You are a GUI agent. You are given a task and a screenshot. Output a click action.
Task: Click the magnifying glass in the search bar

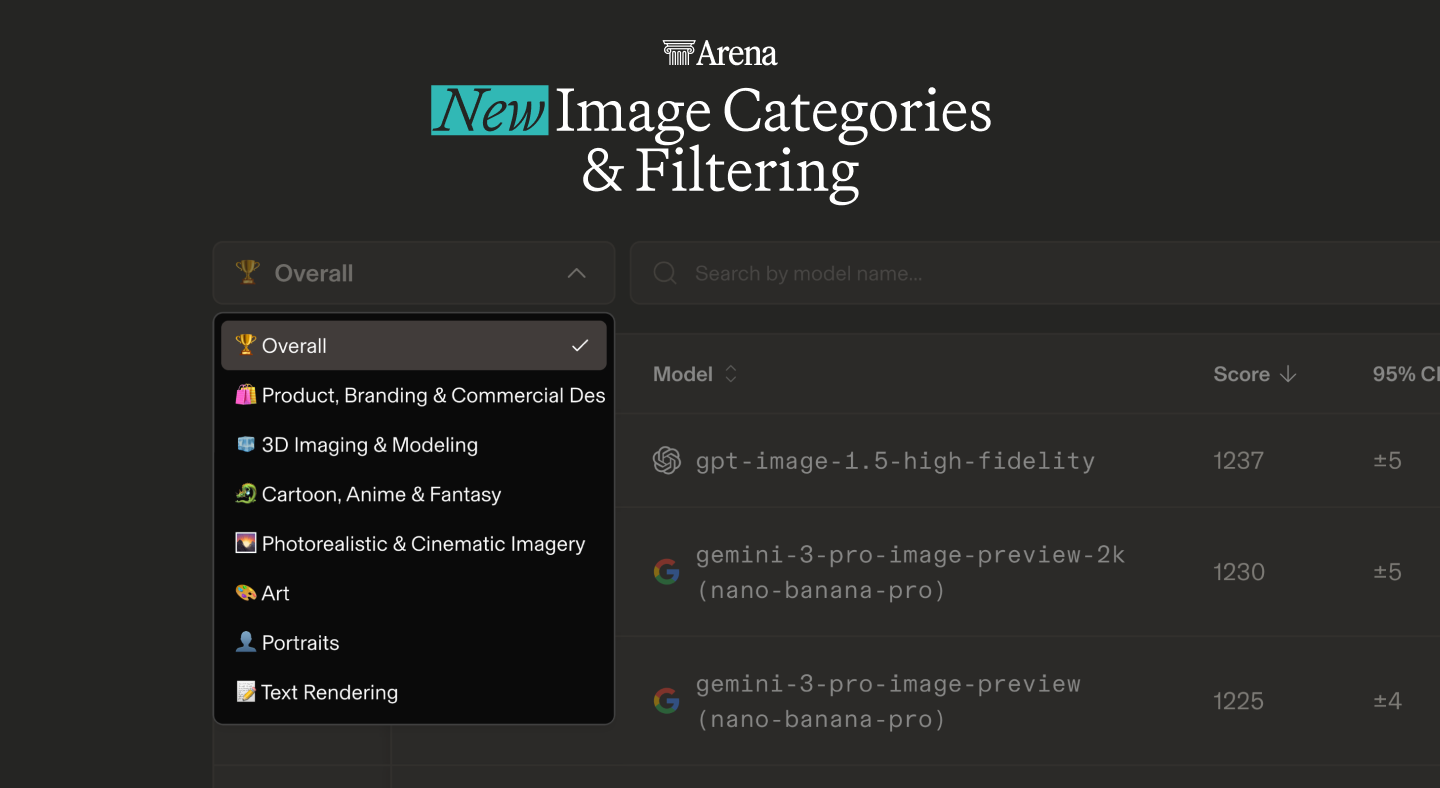point(664,272)
